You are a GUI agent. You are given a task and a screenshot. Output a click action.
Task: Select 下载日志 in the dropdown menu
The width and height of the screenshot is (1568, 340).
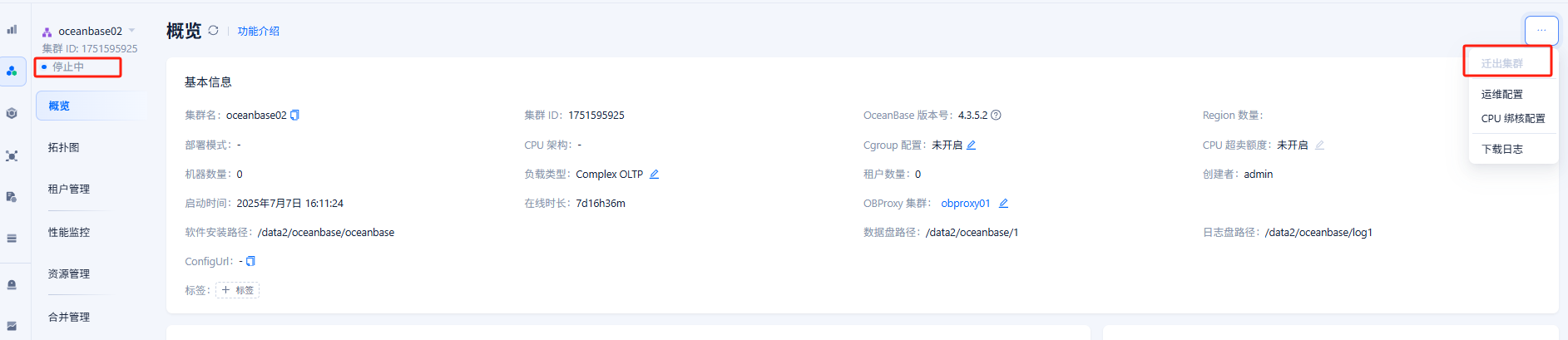(1502, 150)
